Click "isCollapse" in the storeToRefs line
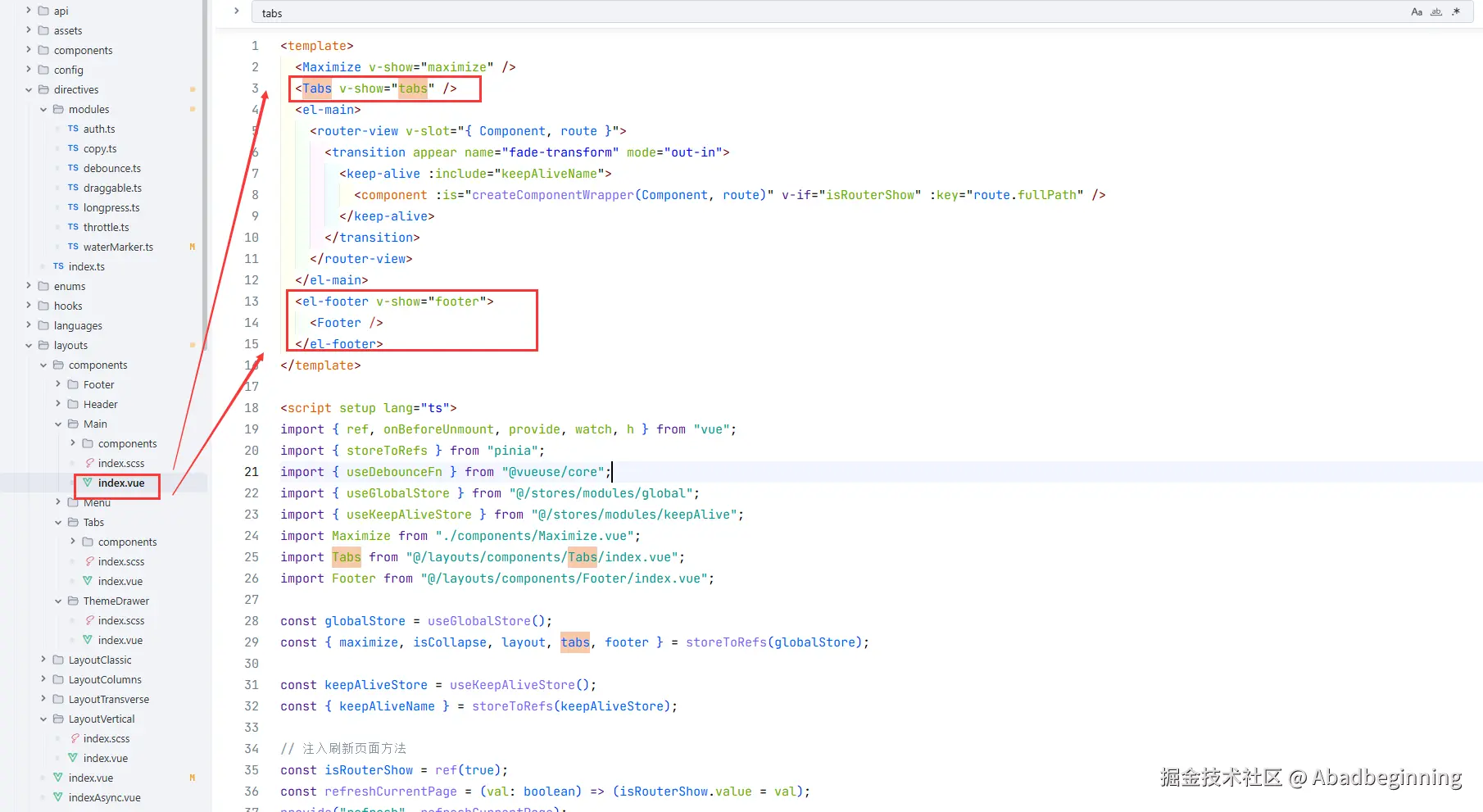The image size is (1483, 812). tap(450, 642)
